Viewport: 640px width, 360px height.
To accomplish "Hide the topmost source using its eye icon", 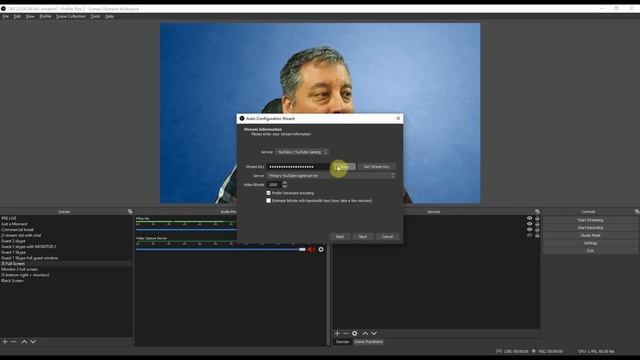I will (x=529, y=218).
